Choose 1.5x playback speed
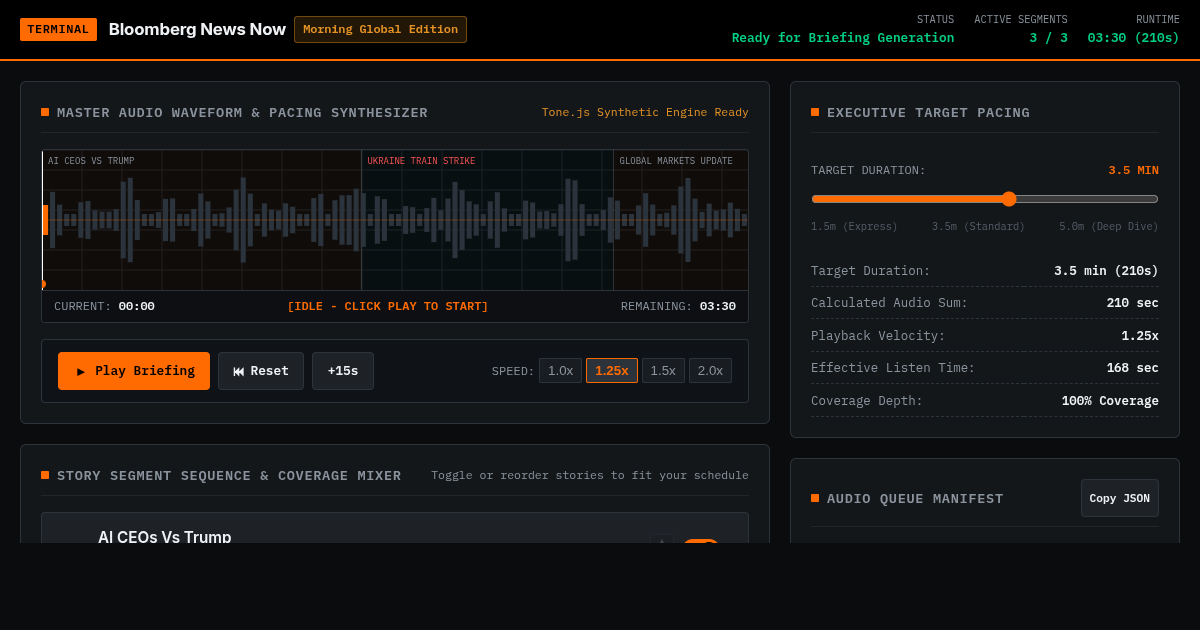This screenshot has height=630, width=1200. pos(663,371)
